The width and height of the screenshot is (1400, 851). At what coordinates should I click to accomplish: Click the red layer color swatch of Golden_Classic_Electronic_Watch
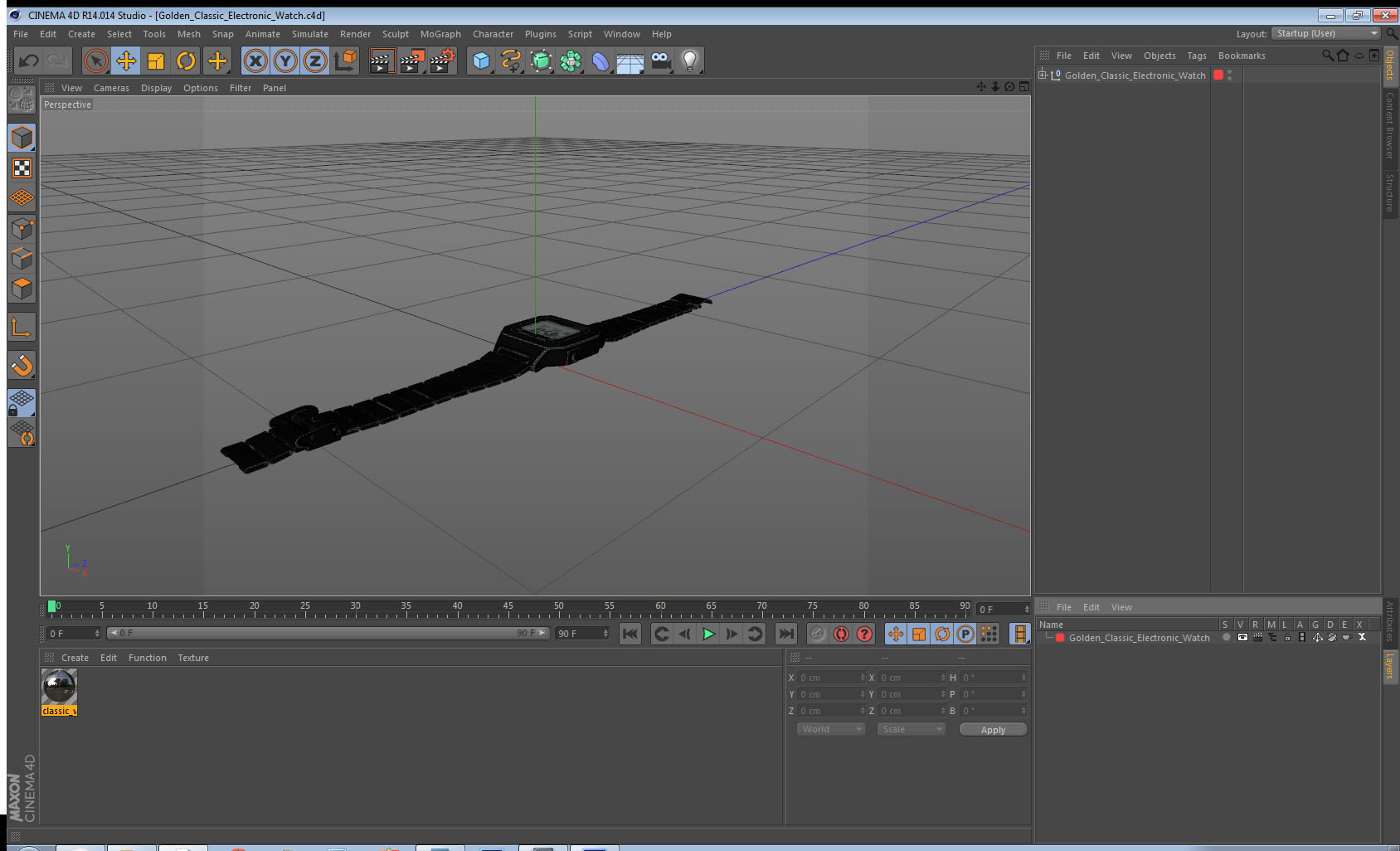[1060, 638]
